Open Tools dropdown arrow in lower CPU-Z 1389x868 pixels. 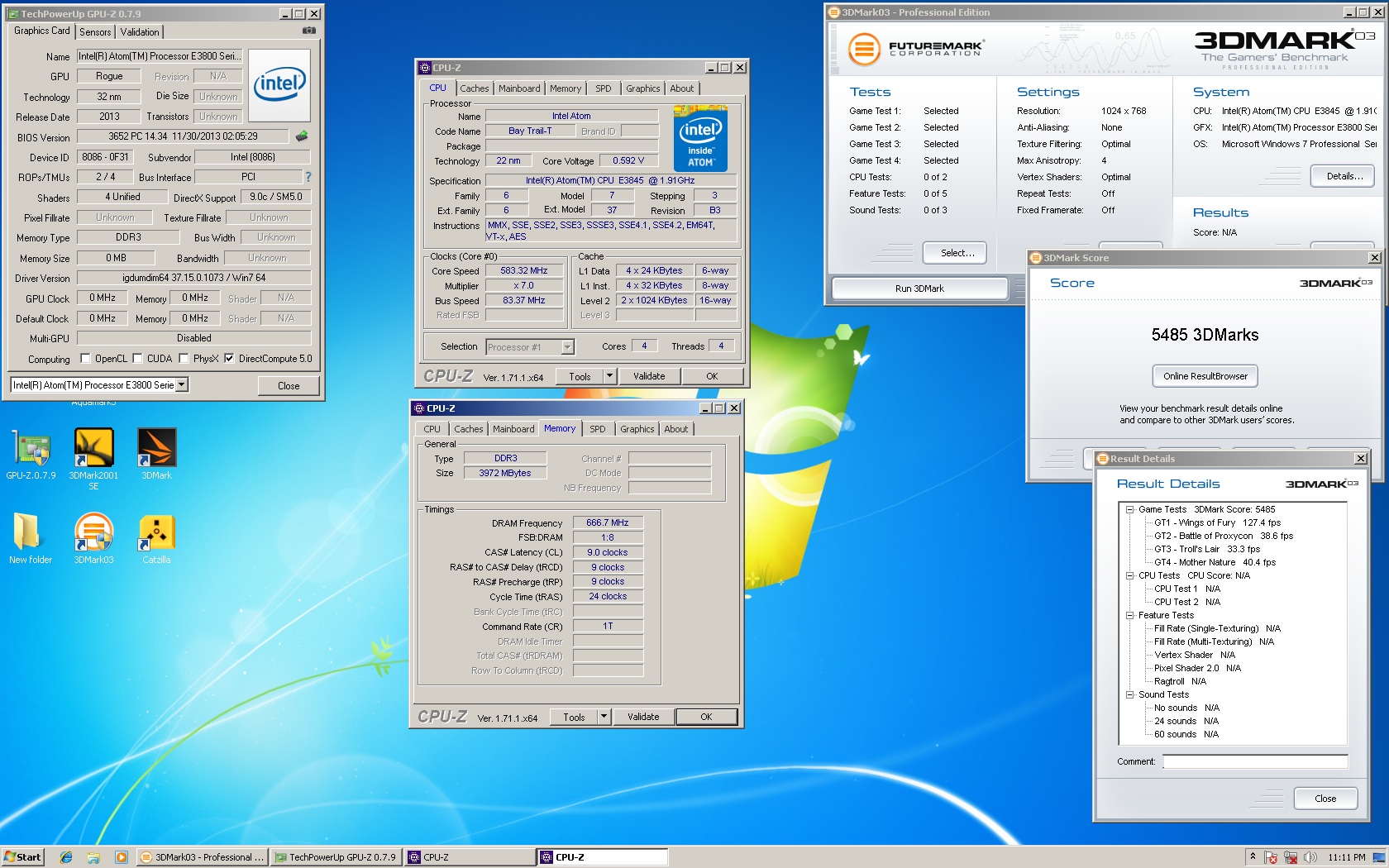(604, 717)
